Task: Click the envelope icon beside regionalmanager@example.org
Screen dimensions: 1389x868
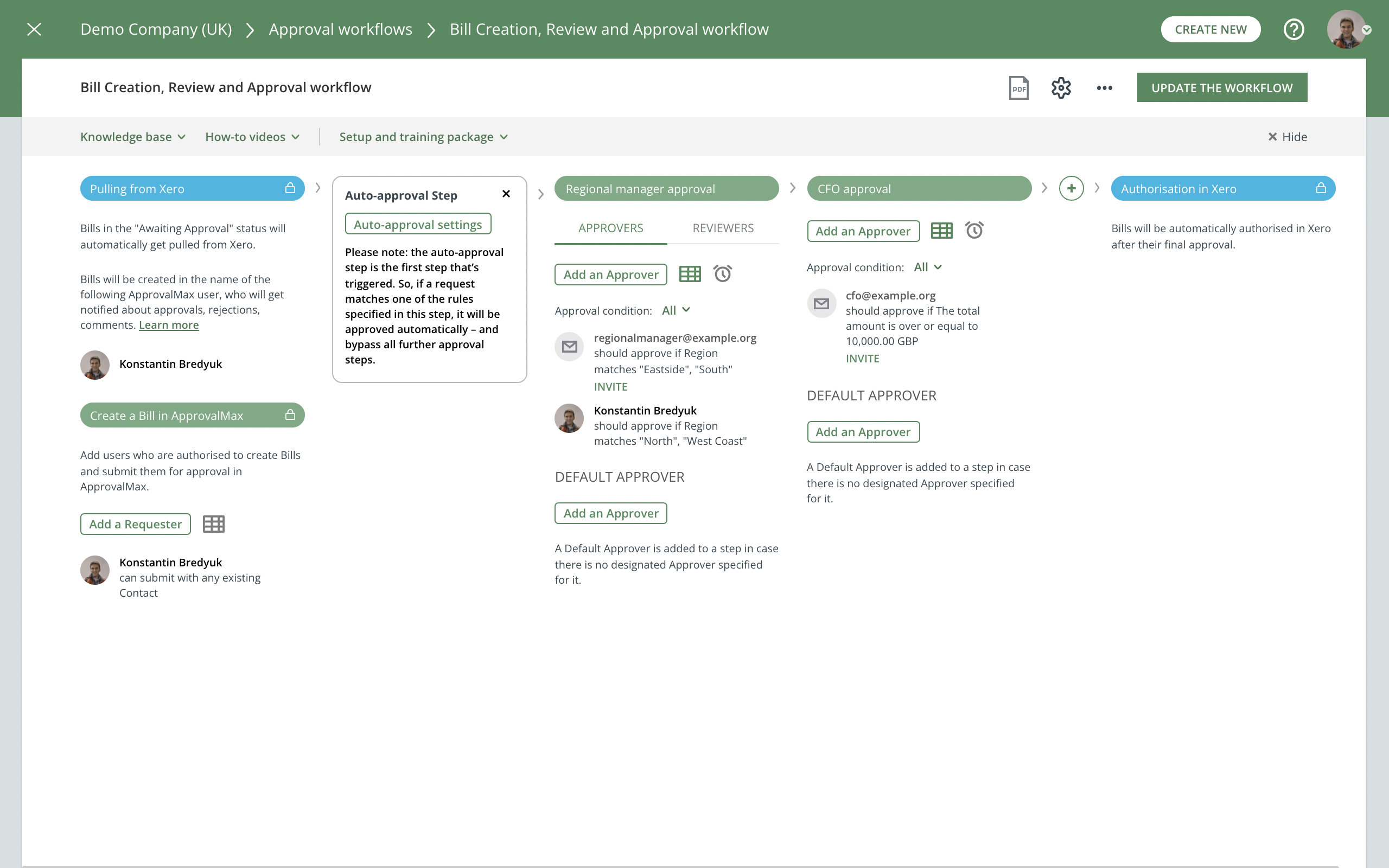Action: coord(568,346)
